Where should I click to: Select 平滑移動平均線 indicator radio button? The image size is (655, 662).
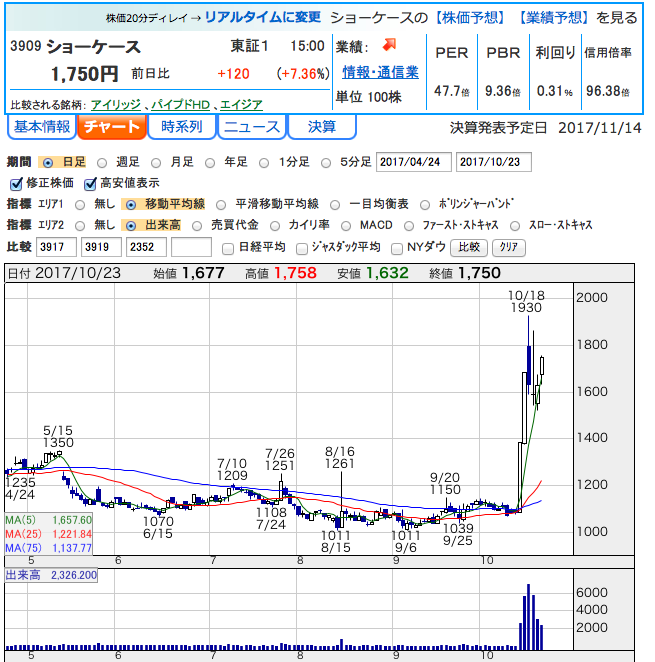point(221,205)
